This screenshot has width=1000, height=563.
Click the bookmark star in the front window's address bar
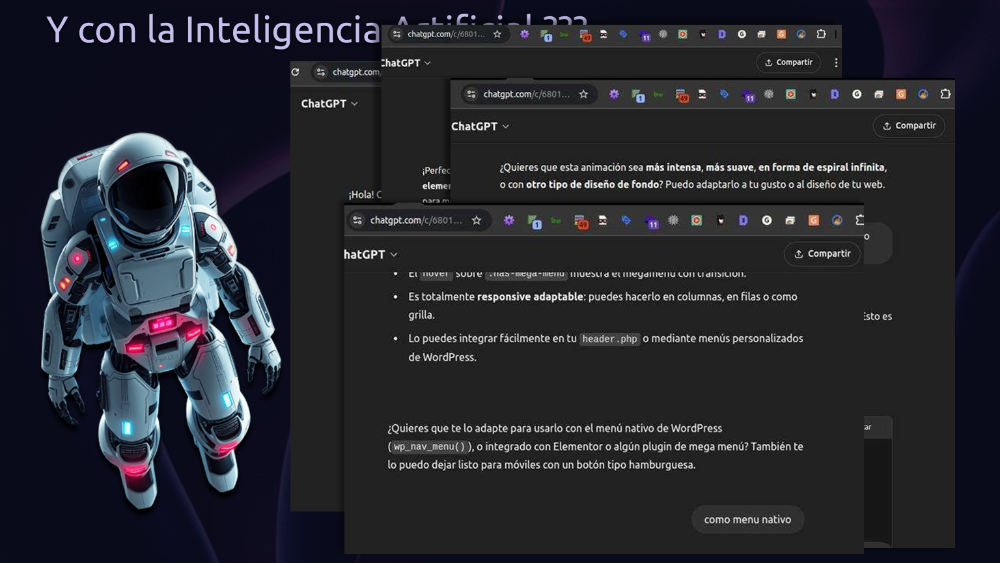pos(477,220)
